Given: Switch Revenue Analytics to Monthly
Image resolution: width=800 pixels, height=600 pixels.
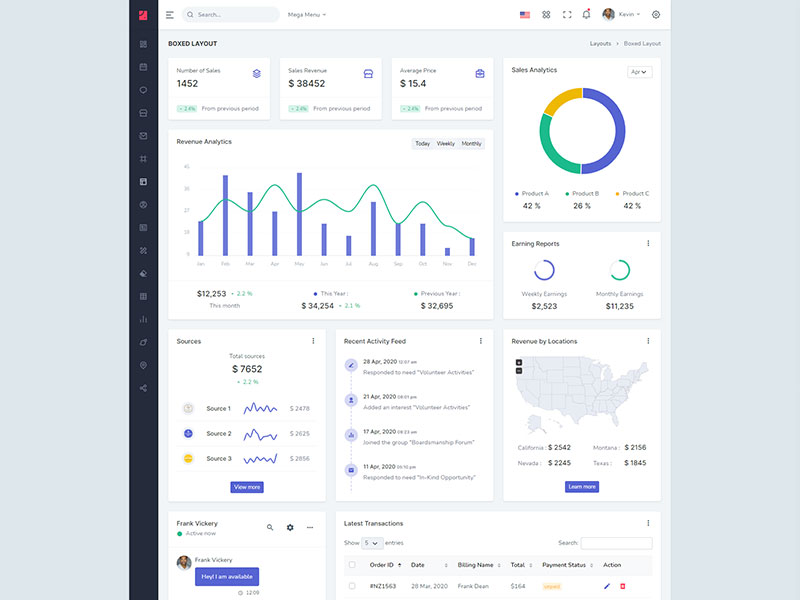Looking at the screenshot, I should (x=471, y=144).
